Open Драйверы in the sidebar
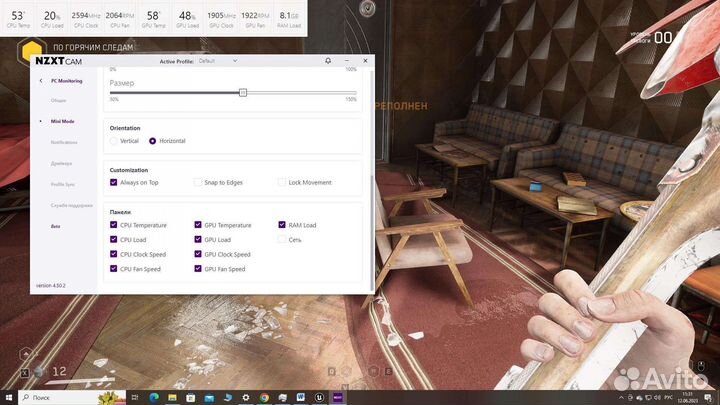Image resolution: width=720 pixels, height=405 pixels. (62, 163)
